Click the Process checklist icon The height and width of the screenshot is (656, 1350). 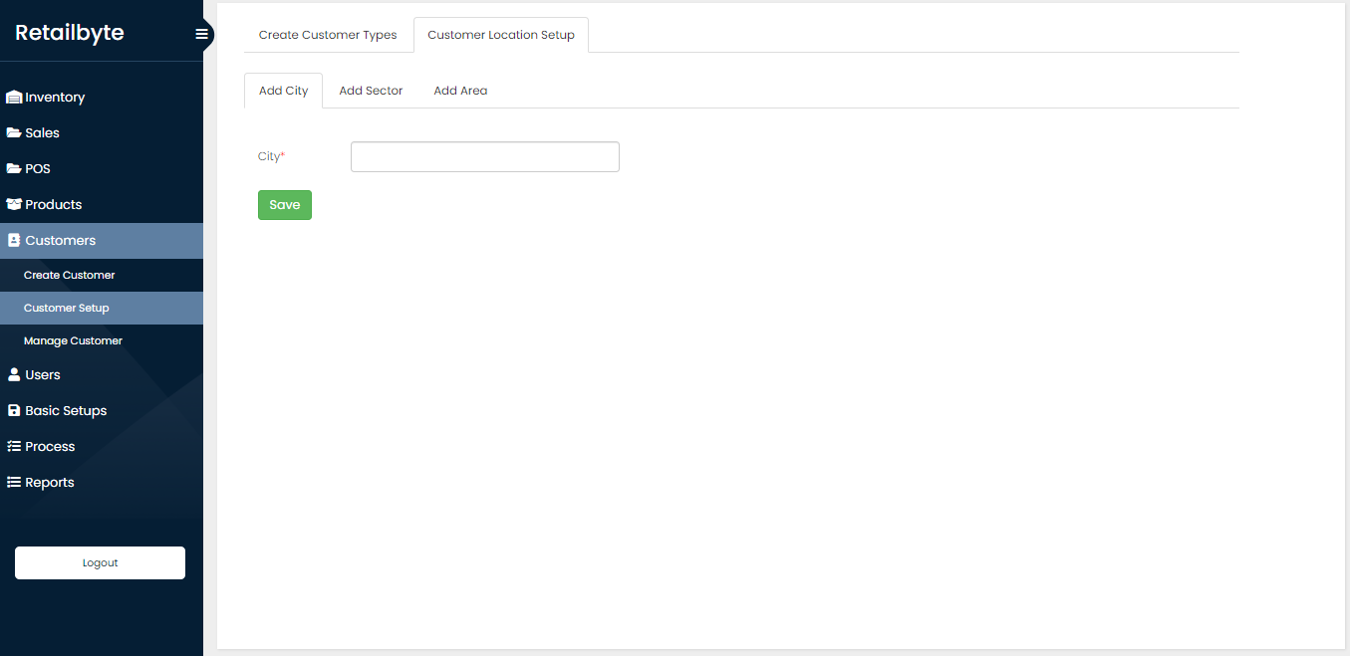[14, 446]
